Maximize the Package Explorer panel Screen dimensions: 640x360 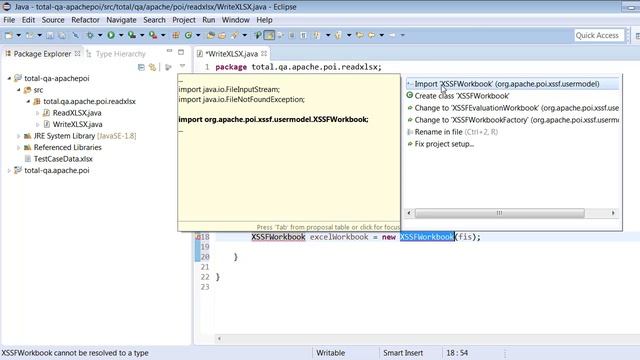(181, 52)
